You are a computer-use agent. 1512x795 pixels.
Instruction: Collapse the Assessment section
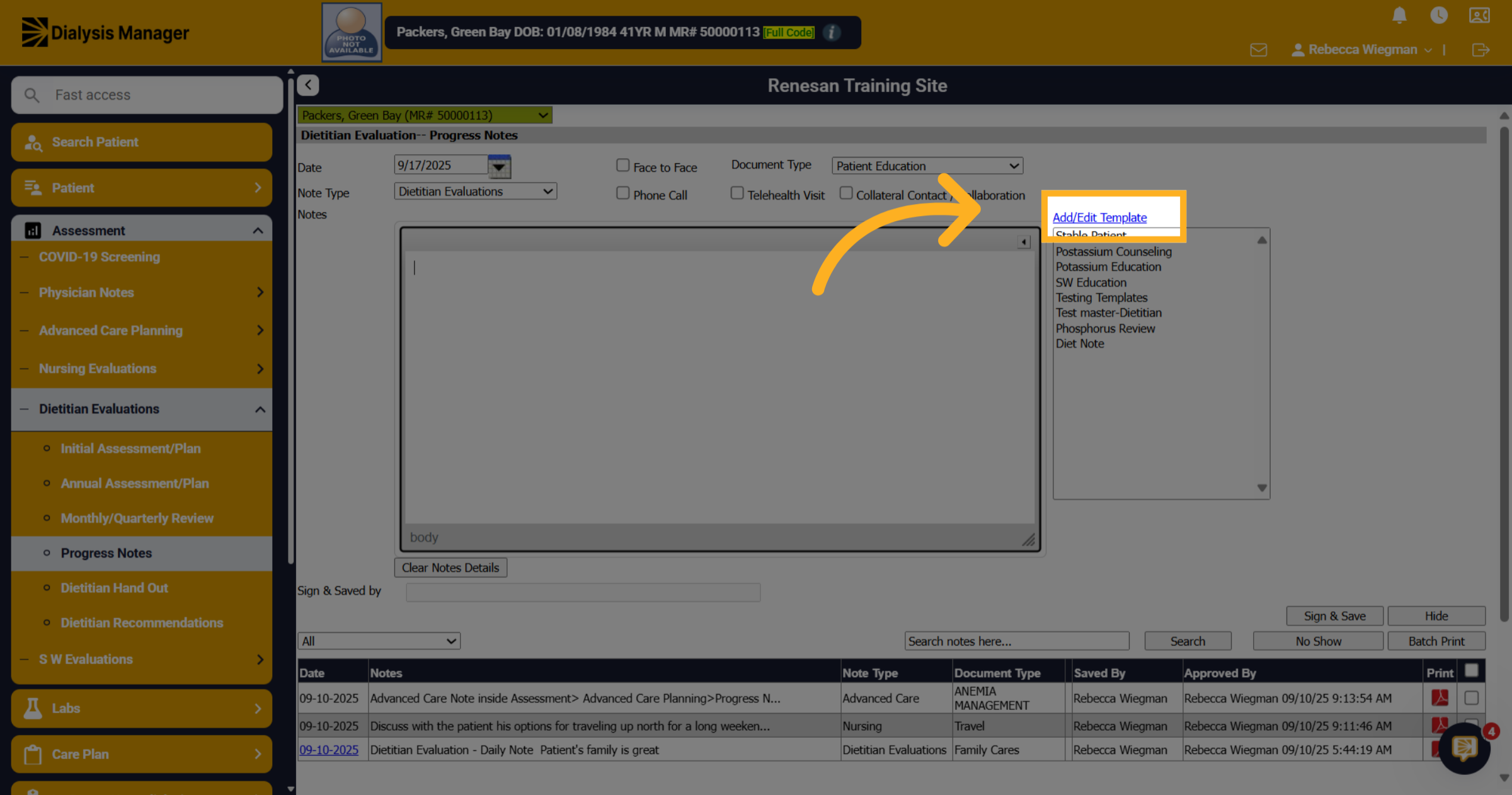[142, 231]
